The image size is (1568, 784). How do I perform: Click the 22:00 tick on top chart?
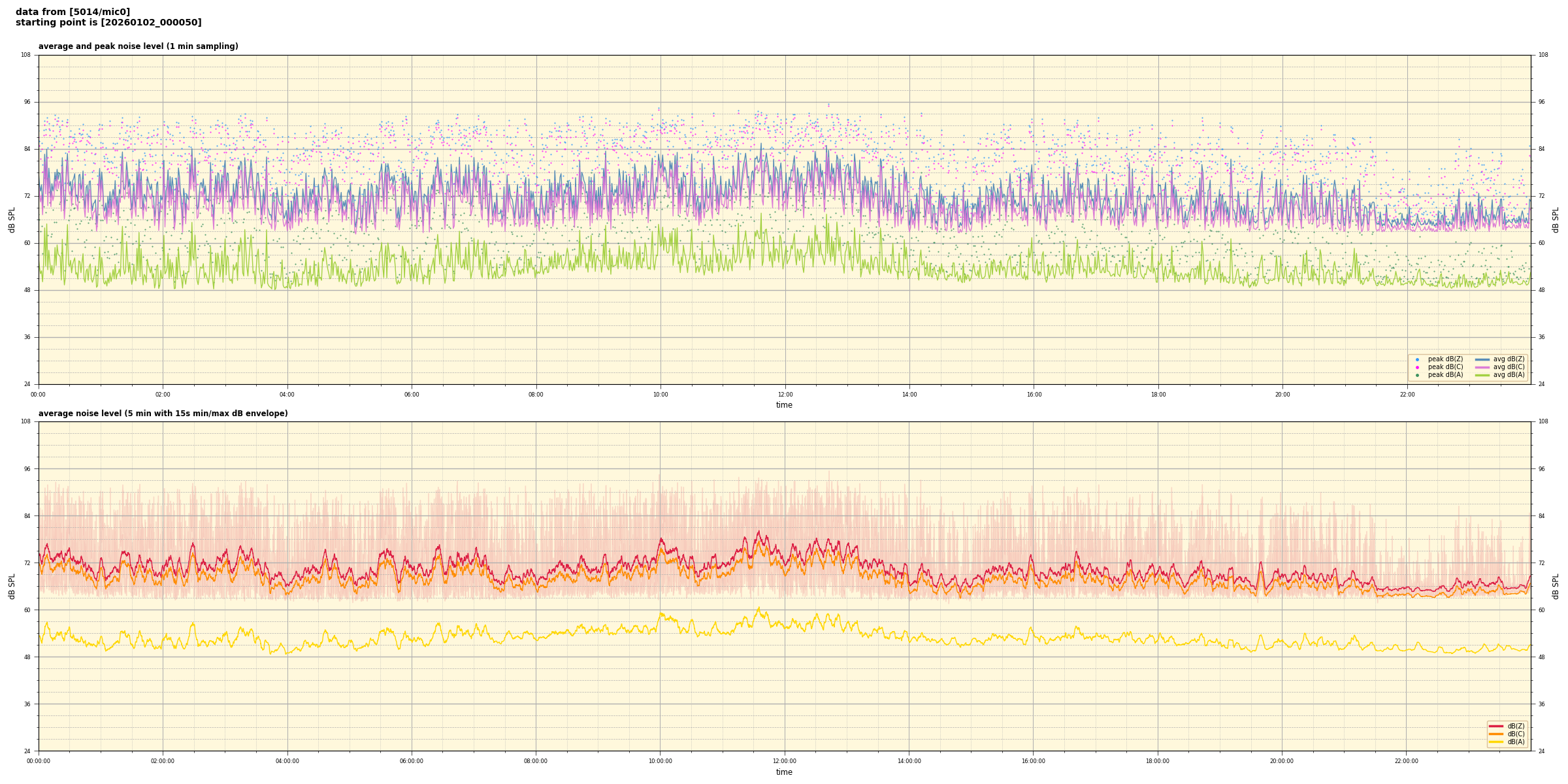point(1407,395)
